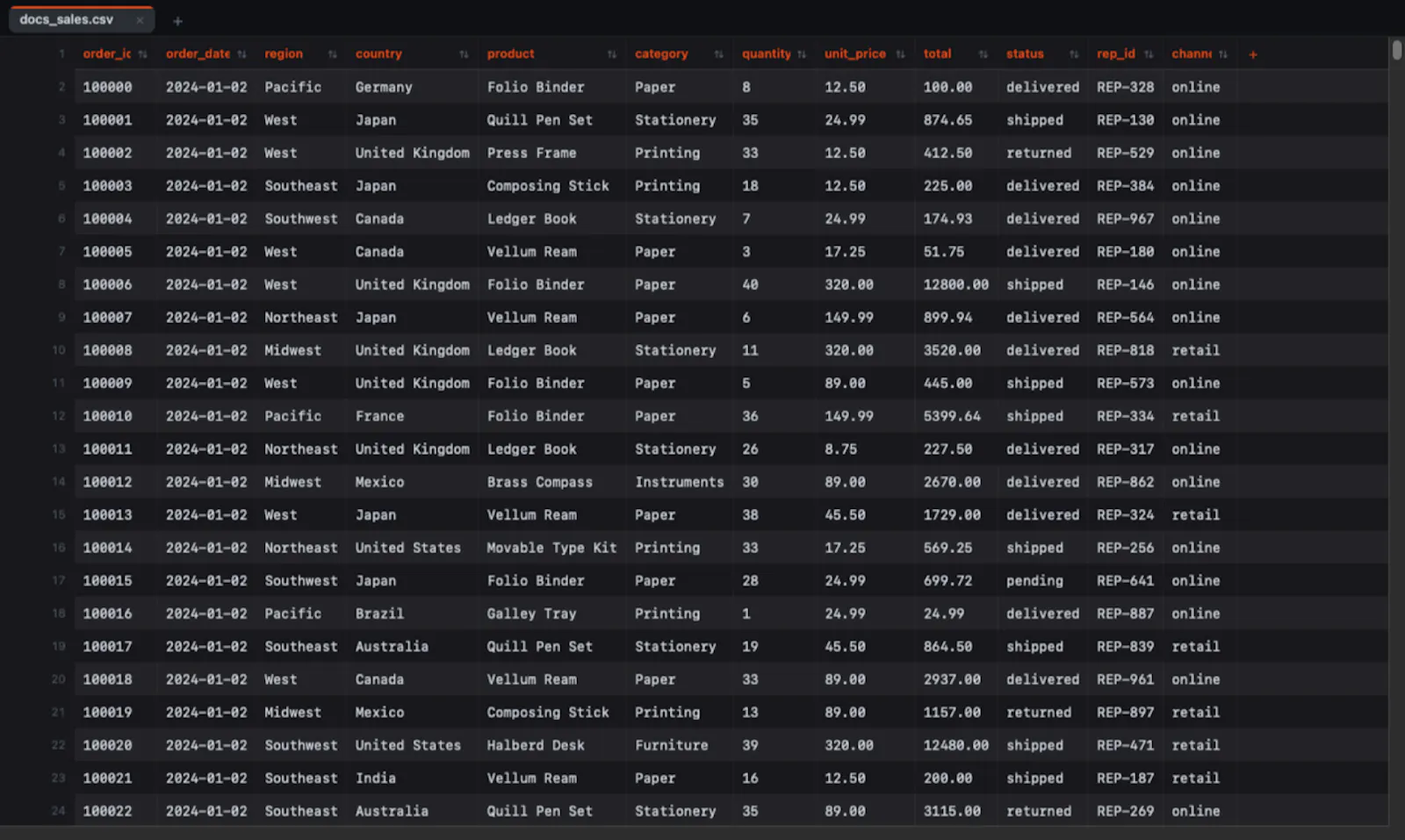Sort by the country column icon
The image size is (1405, 840).
pyautogui.click(x=464, y=54)
